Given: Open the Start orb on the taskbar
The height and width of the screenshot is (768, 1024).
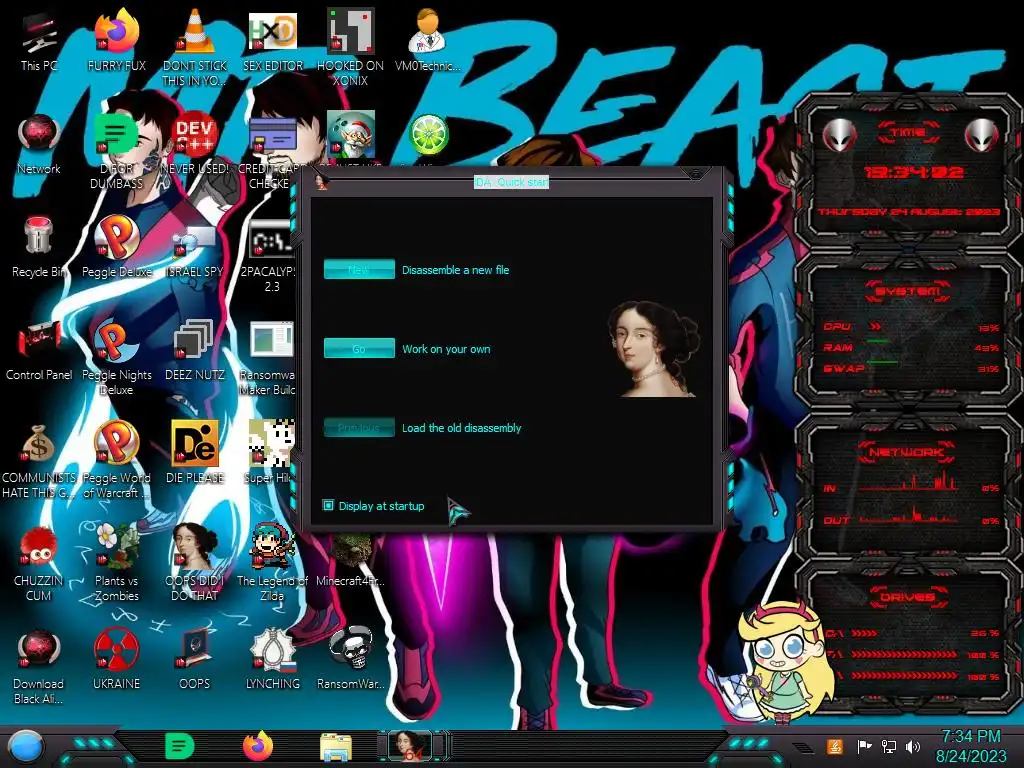Looking at the screenshot, I should (26, 746).
